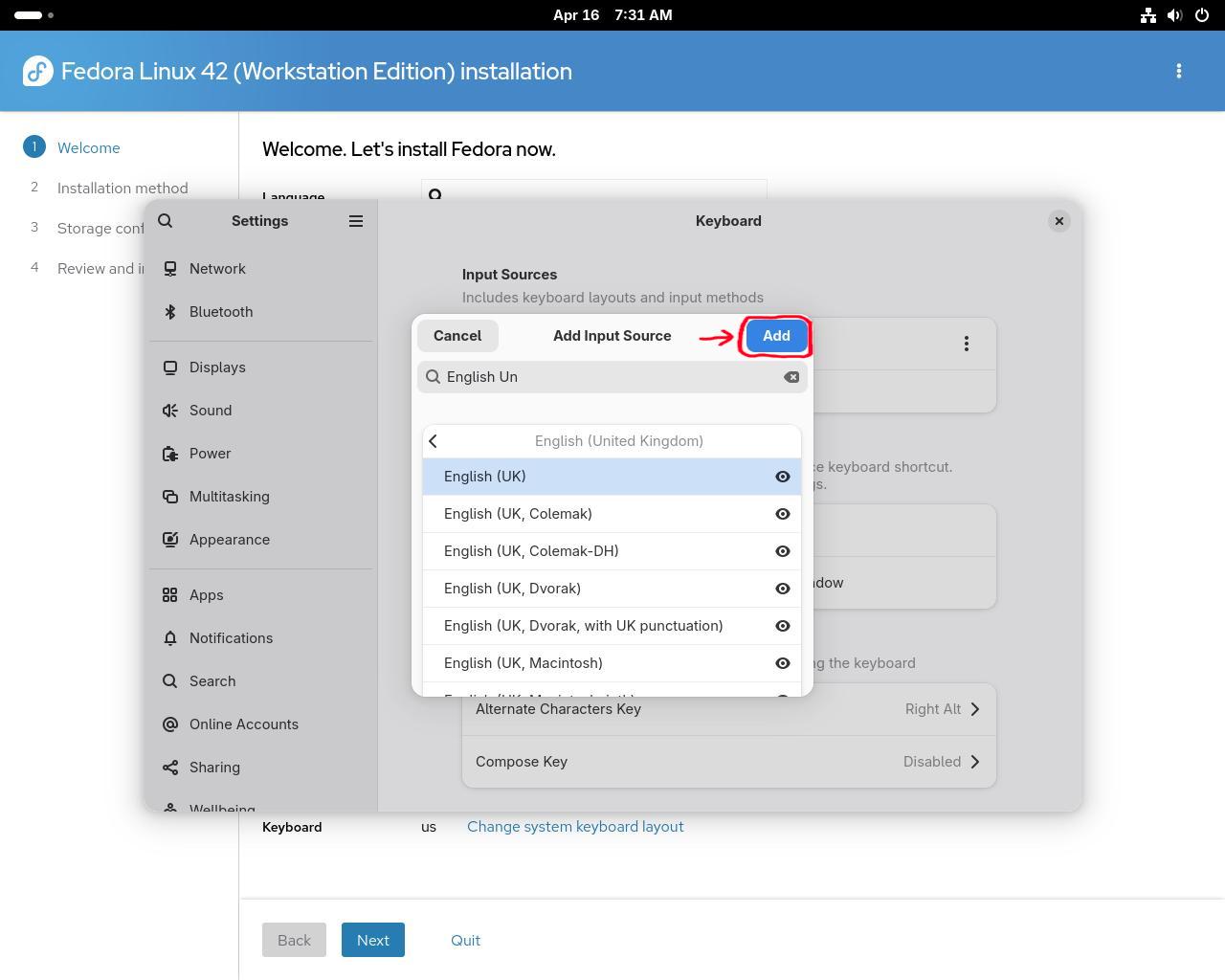Go back from English (United Kingdom) list

434,441
